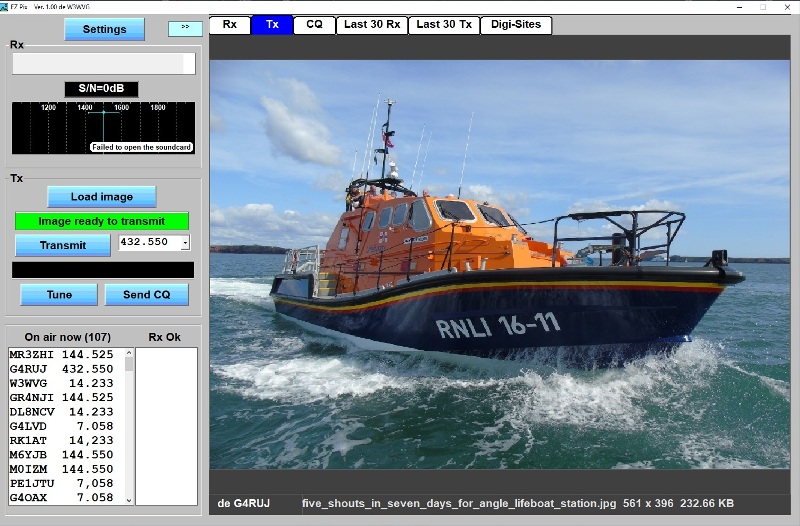Click the station list scroll-down arrow

pyautogui.click(x=129, y=500)
